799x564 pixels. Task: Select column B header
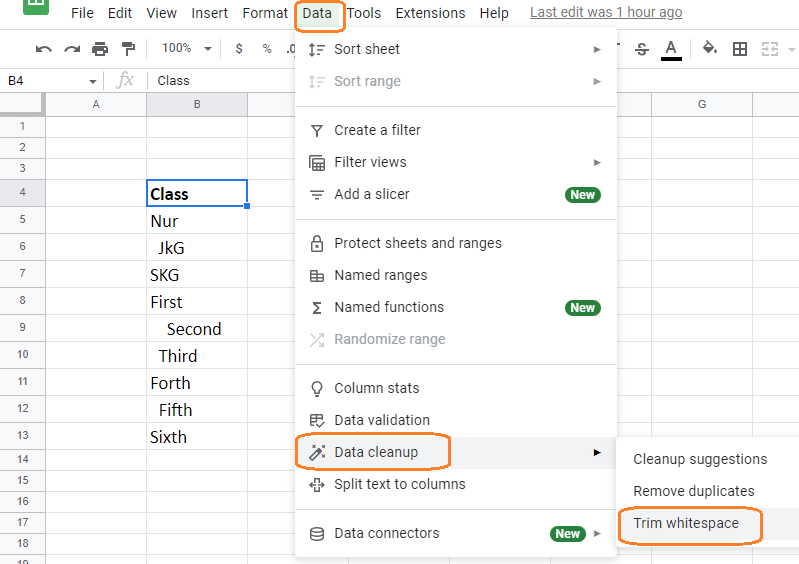(197, 104)
